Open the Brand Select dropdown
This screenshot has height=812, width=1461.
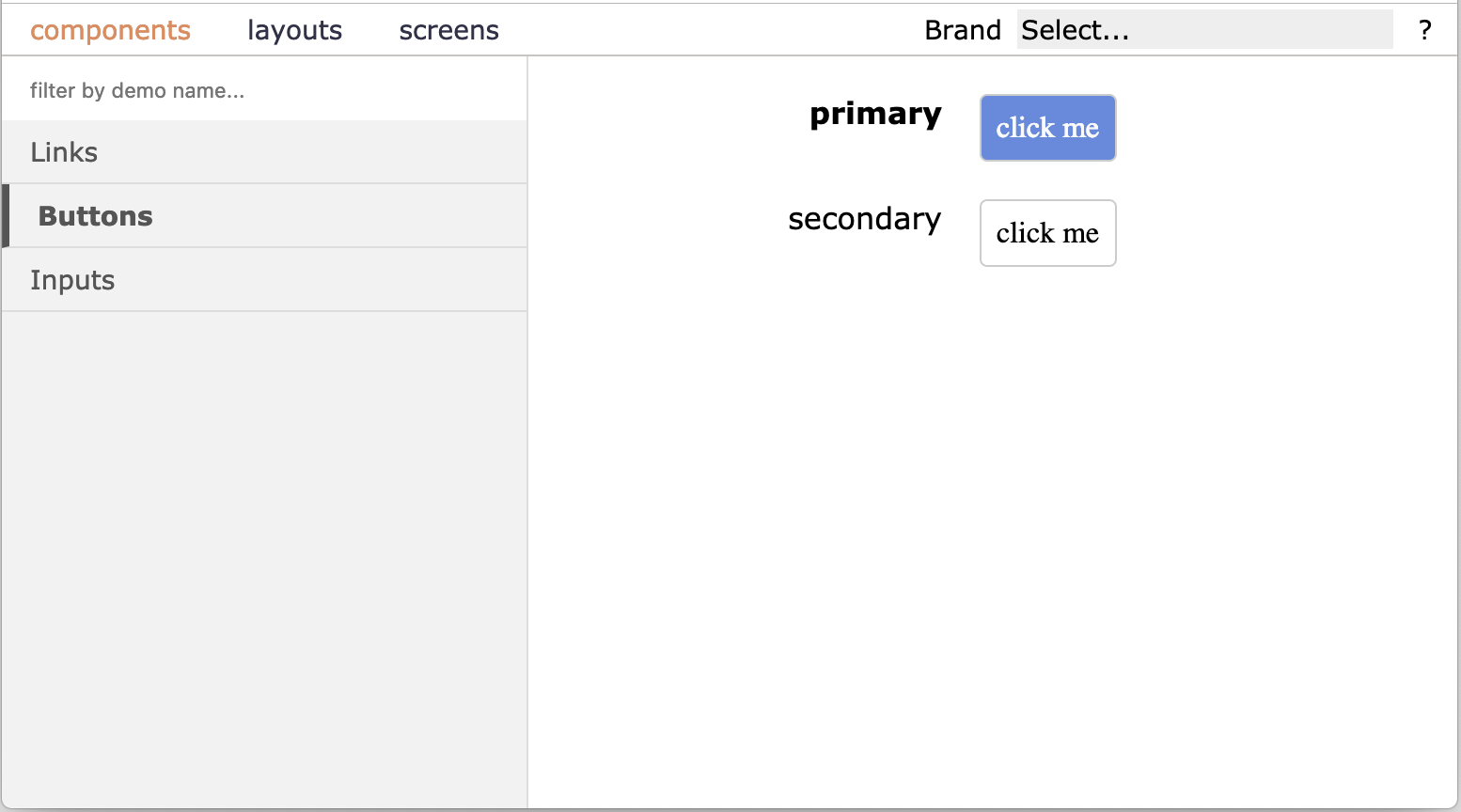pyautogui.click(x=1203, y=30)
